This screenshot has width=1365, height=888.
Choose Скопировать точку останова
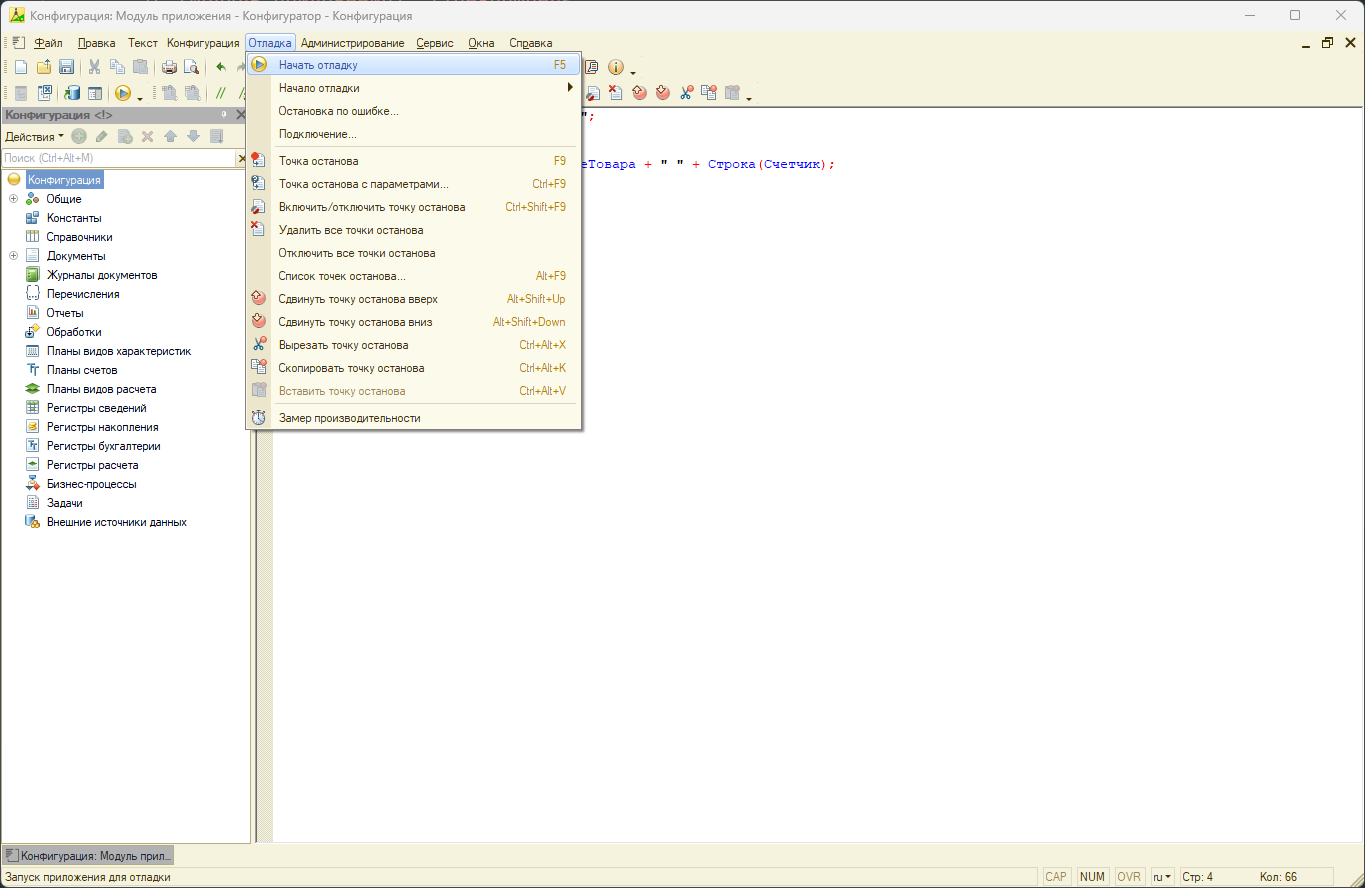tap(414, 368)
